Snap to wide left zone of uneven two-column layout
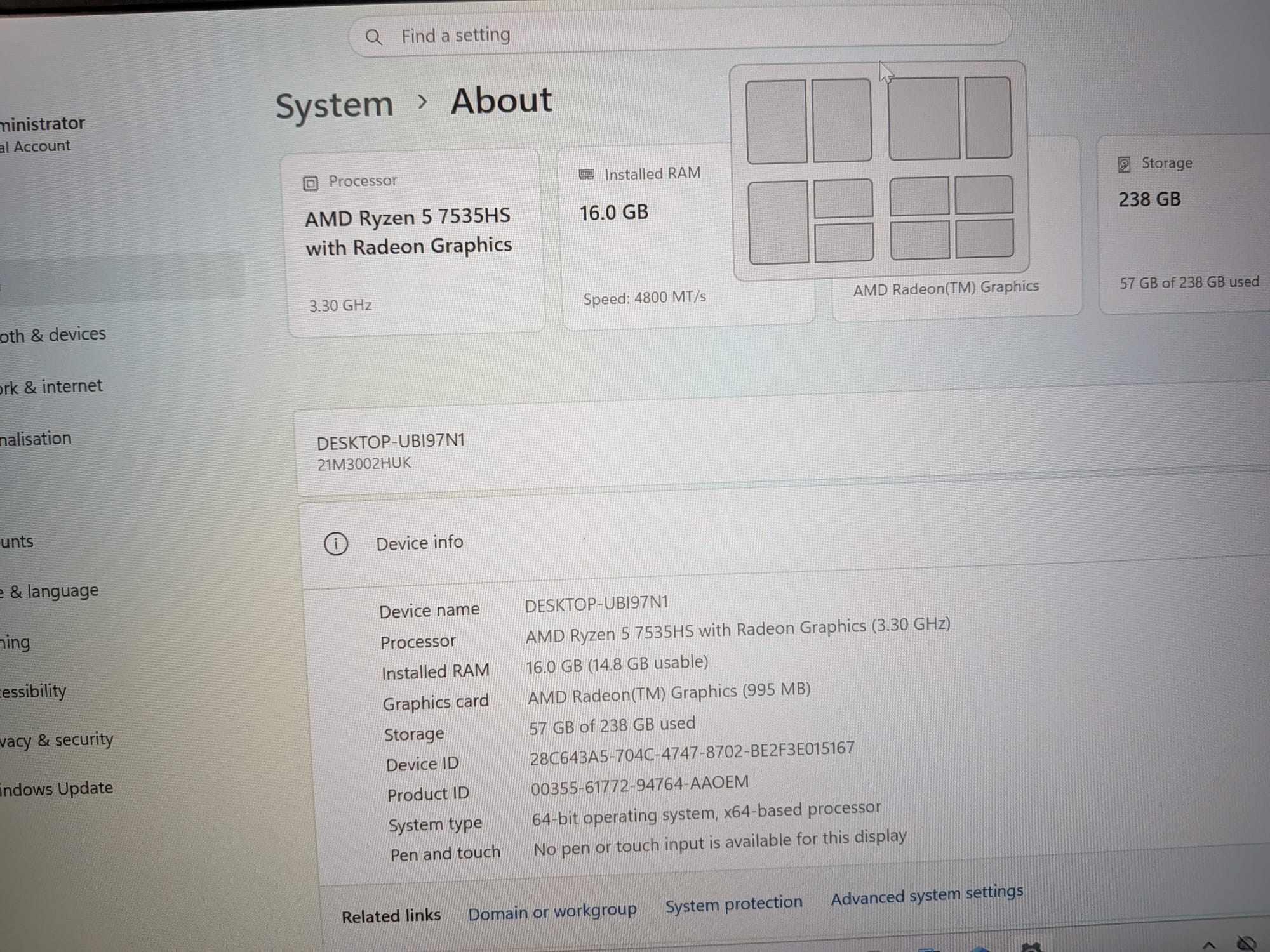The width and height of the screenshot is (1270, 952). [924, 119]
